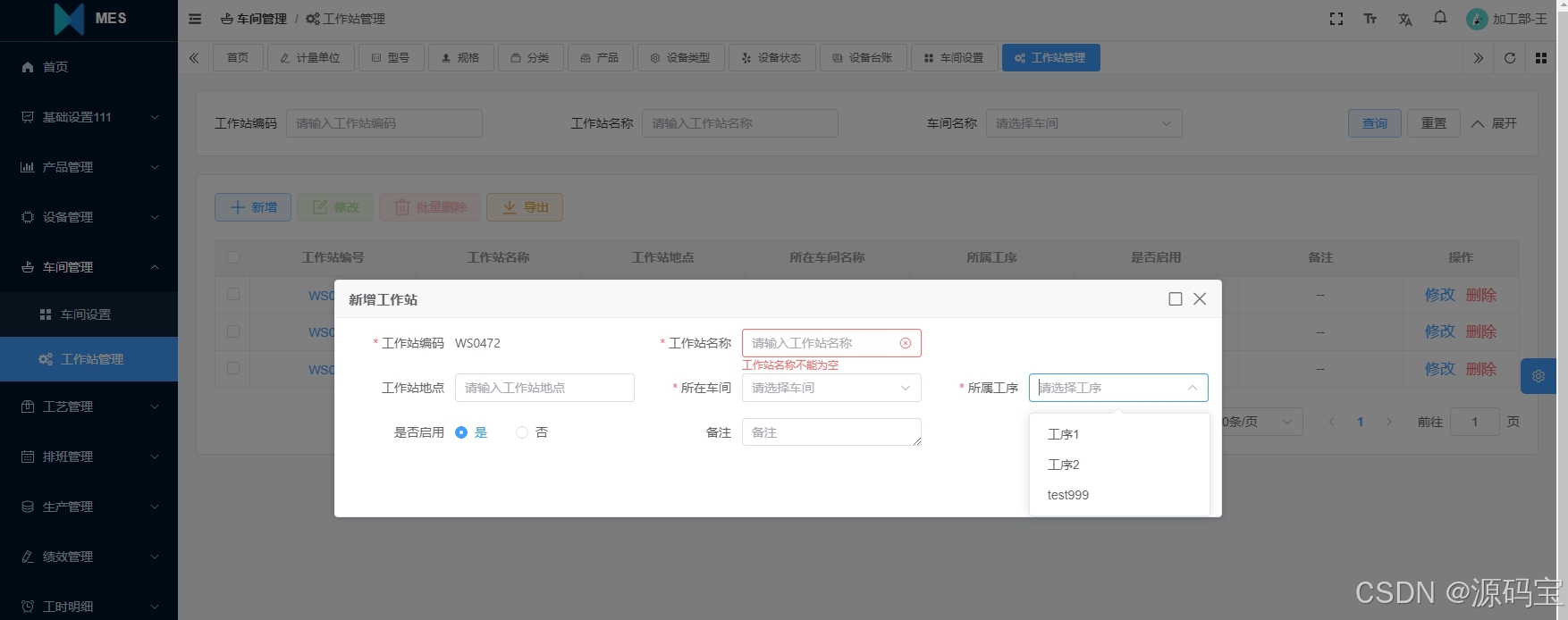Click the pagination next-page arrow
The width and height of the screenshot is (1568, 620).
1389,422
